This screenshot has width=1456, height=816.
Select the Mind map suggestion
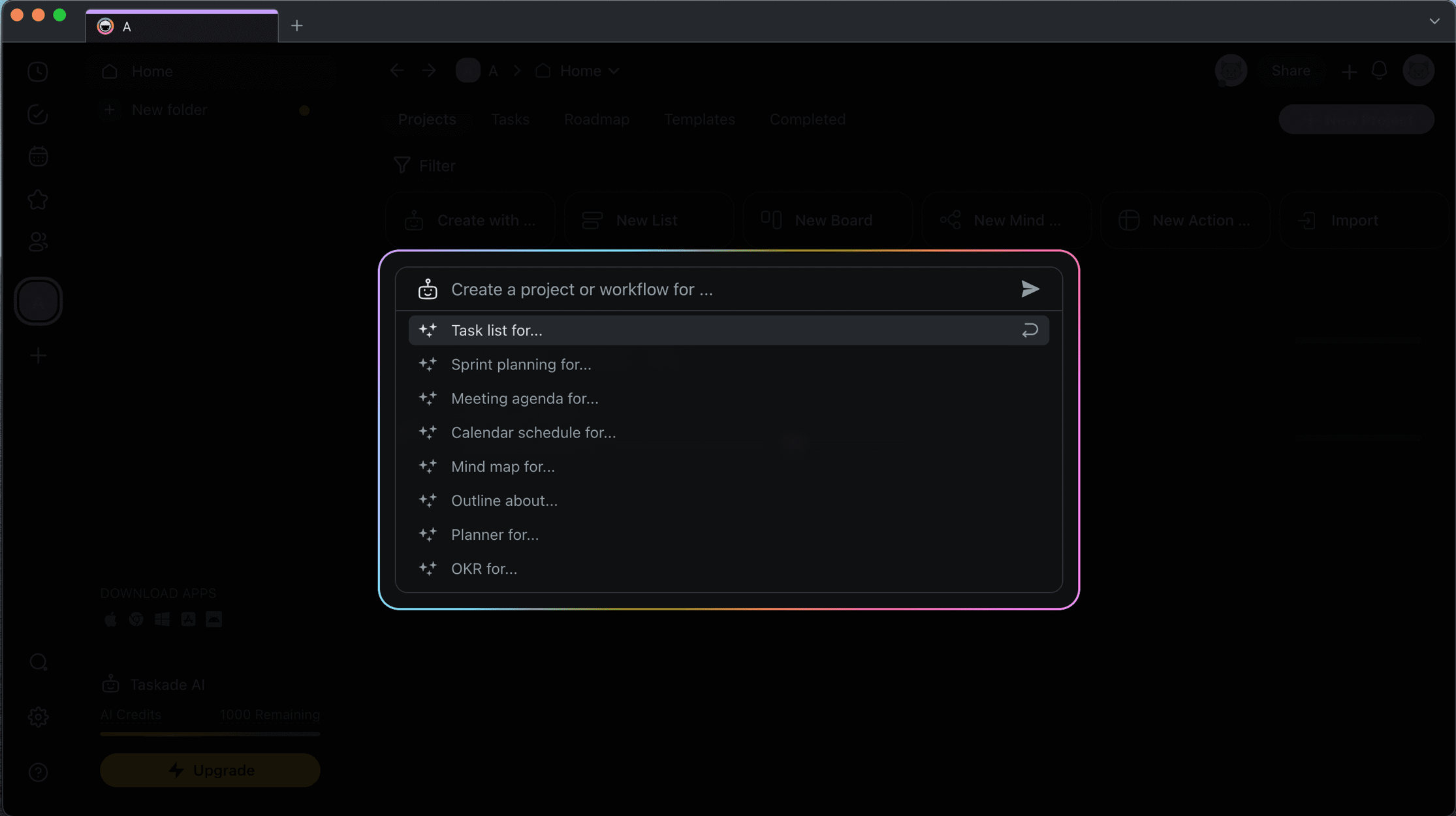(503, 466)
